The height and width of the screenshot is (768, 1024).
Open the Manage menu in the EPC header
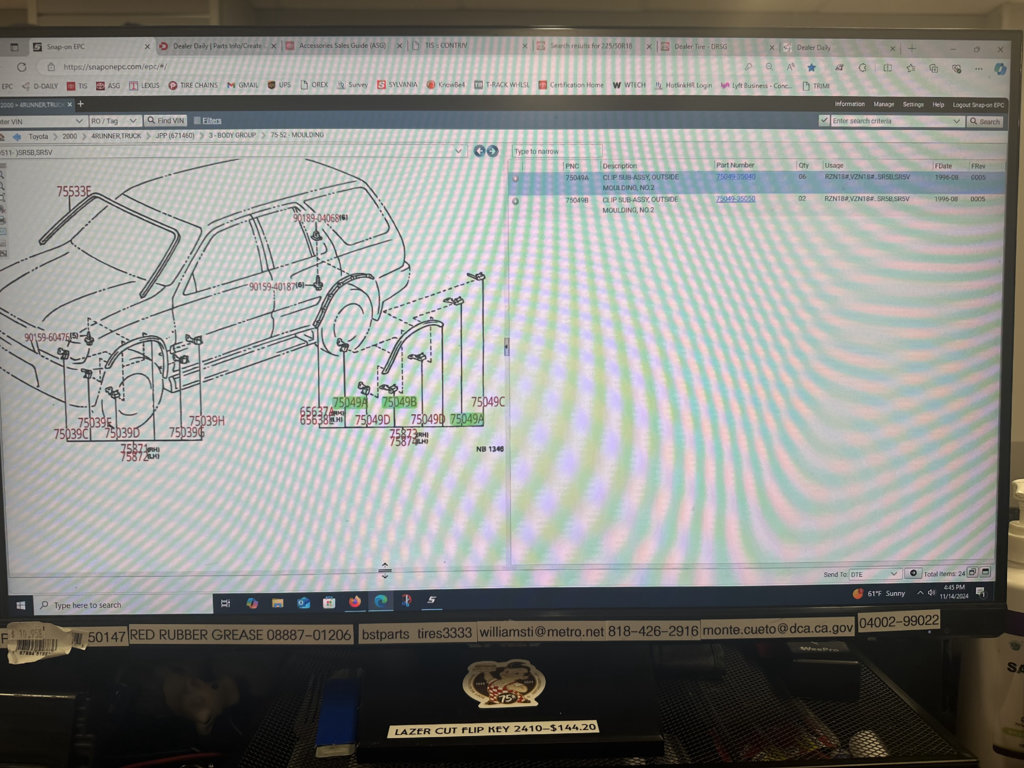[x=883, y=104]
